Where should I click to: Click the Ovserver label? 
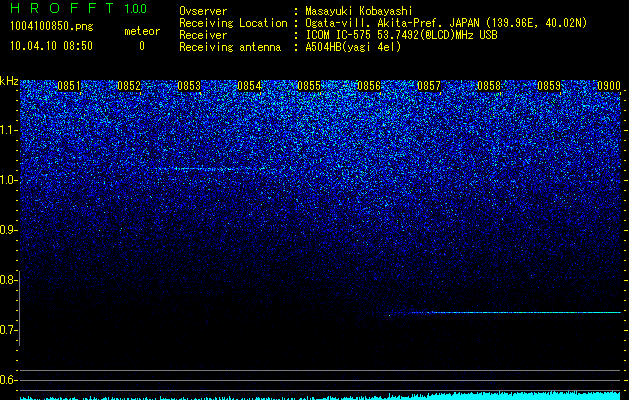click(203, 11)
